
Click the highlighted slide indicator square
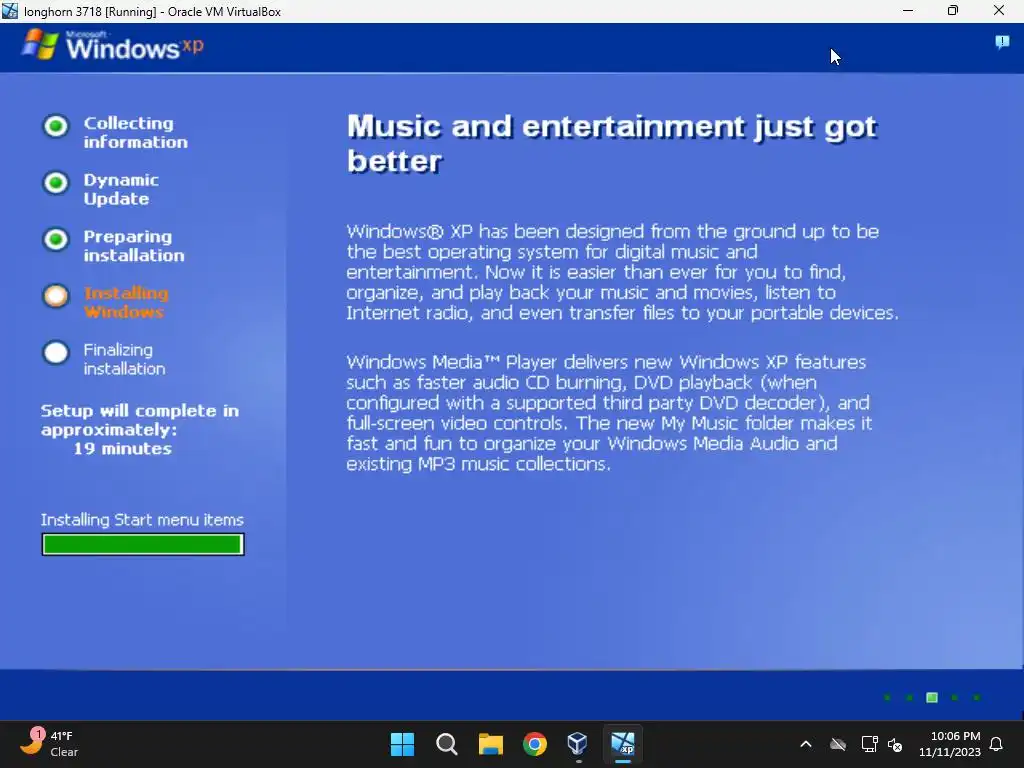932,697
